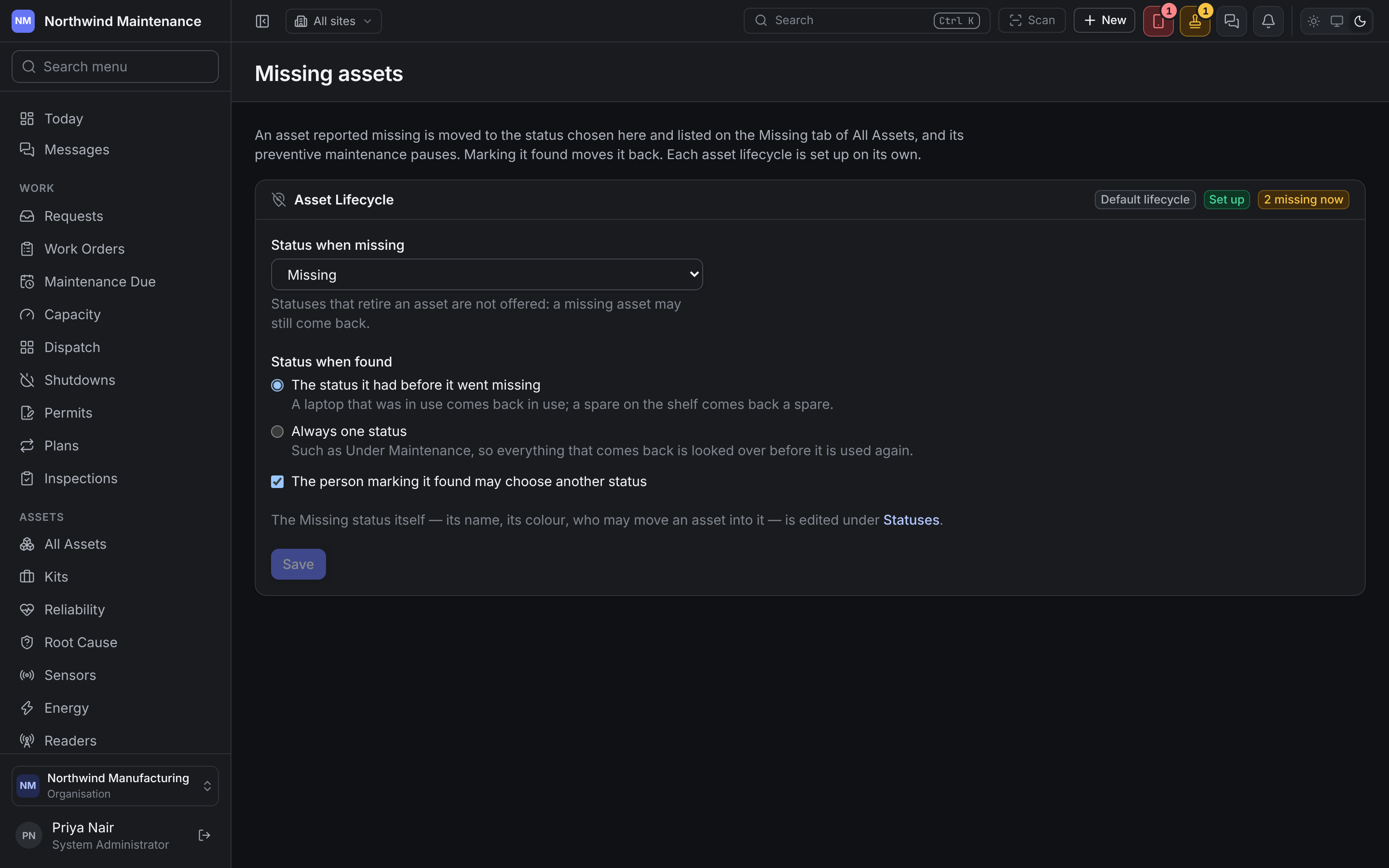Open the messages chat icon in top bar
Screen dimensions: 1389x868
1231,21
